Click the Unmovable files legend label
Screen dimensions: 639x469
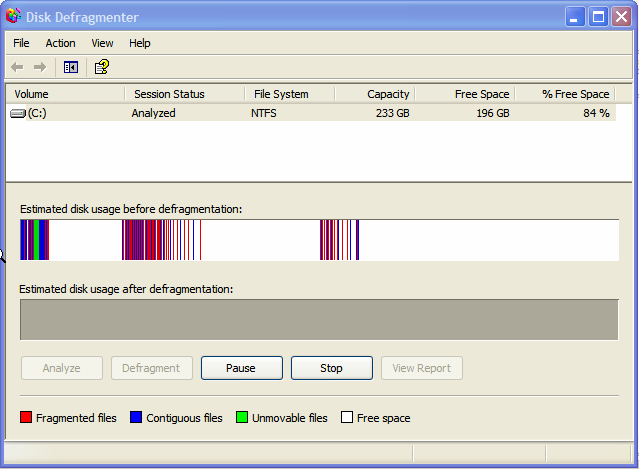[x=290, y=418]
